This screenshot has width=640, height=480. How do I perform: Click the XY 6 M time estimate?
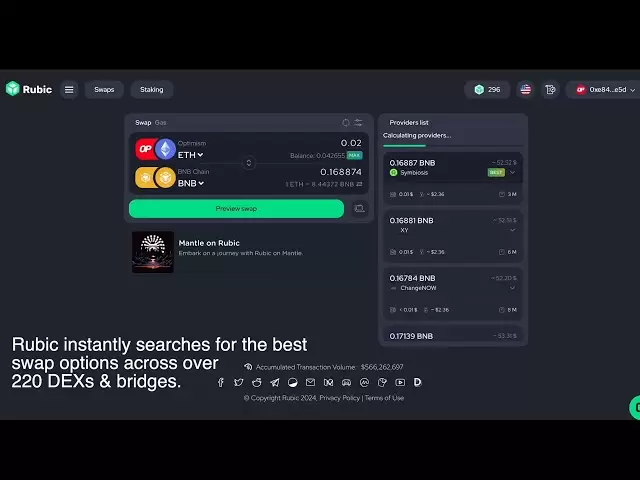(x=508, y=252)
